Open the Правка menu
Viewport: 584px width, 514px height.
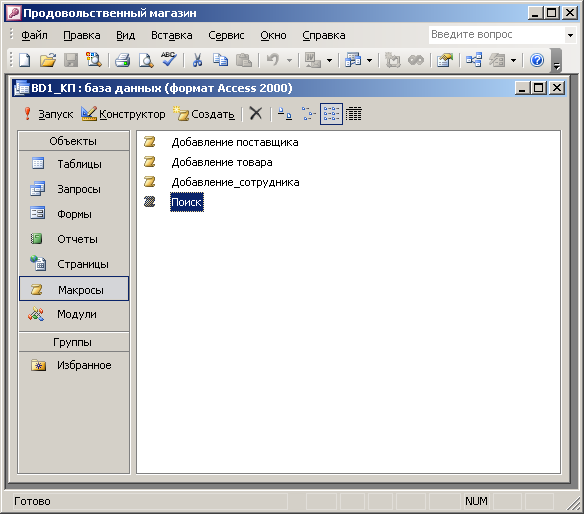click(82, 35)
